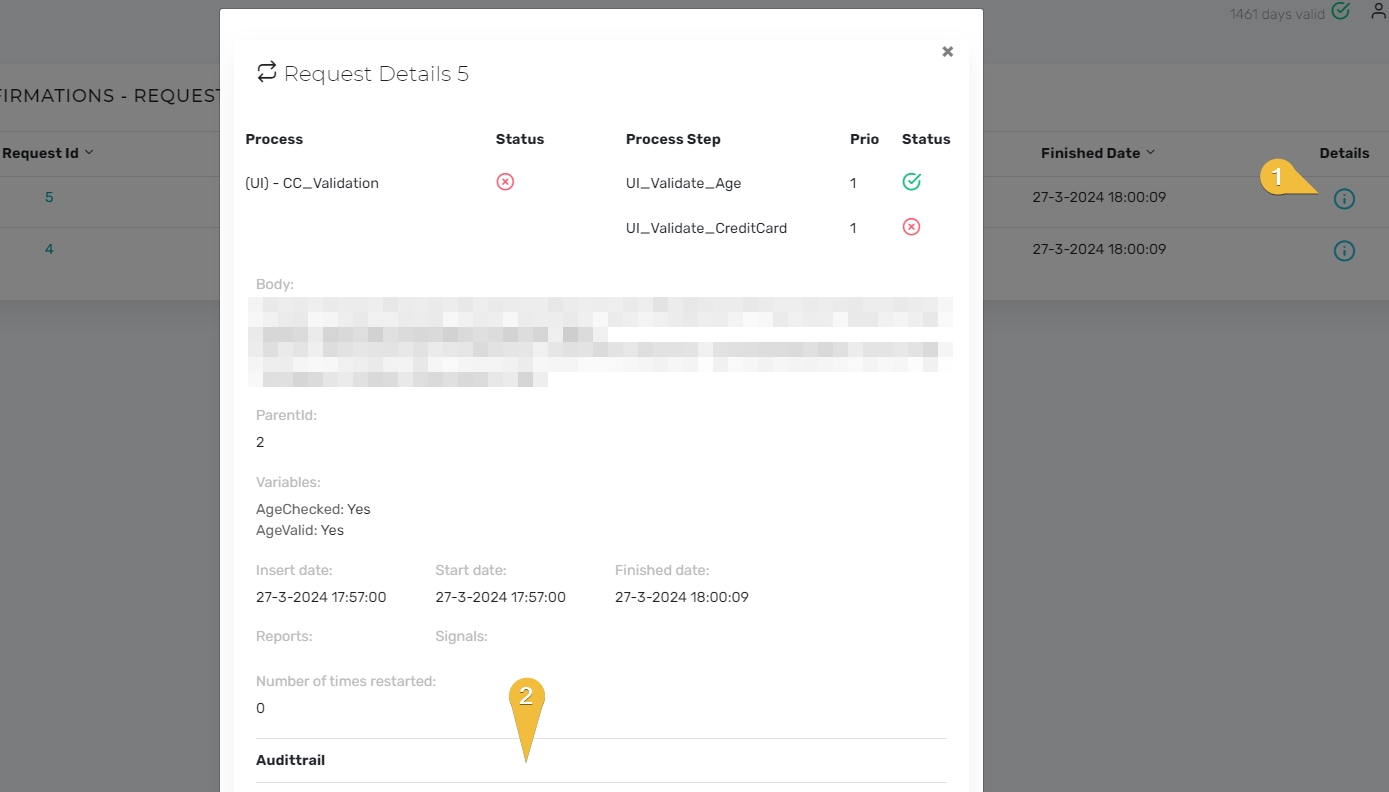Click the Request Details 5 title
Screen dimensions: 1389x792
(376, 73)
